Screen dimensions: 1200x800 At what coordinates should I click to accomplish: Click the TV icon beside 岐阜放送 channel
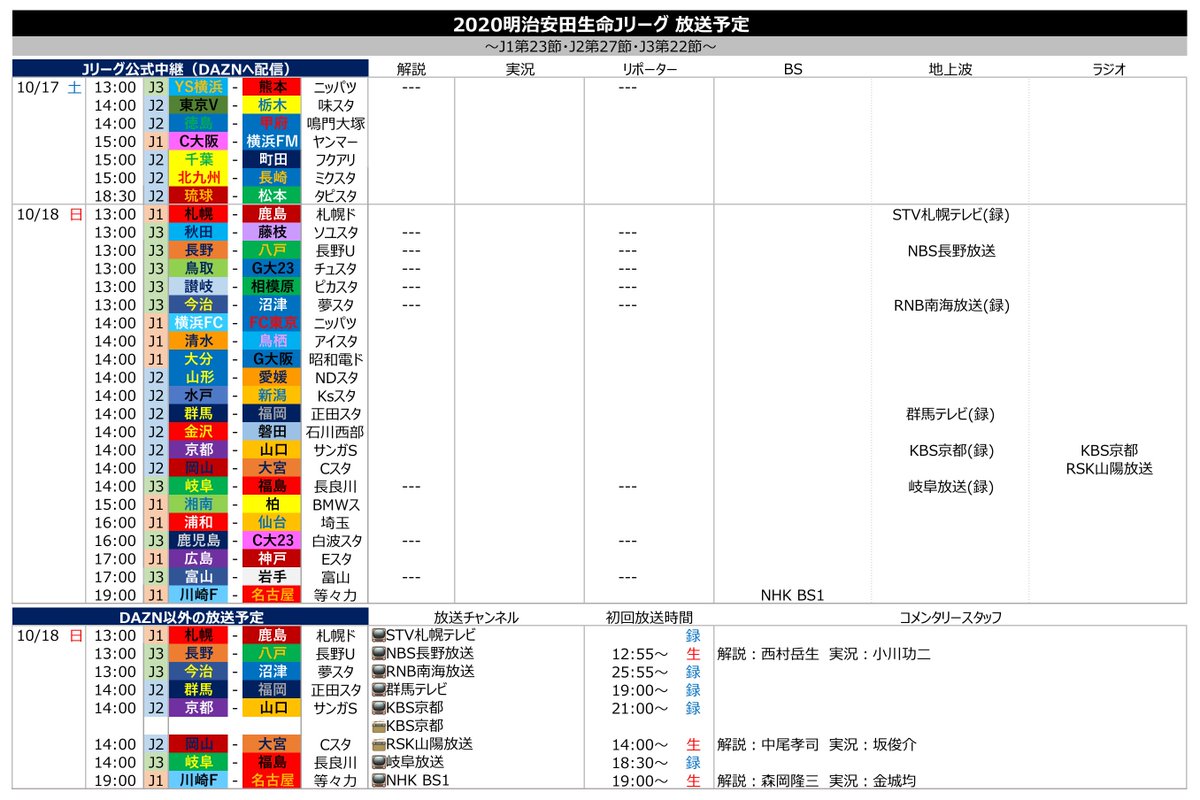coord(378,762)
